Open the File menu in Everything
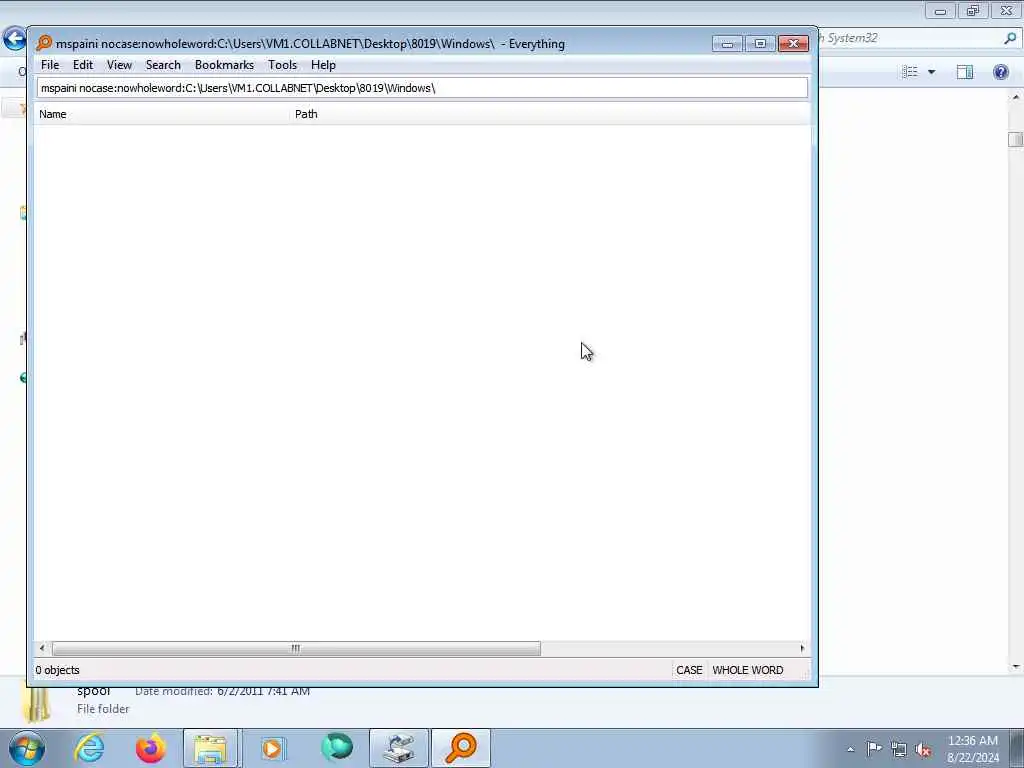This screenshot has height=768, width=1024. 50,65
